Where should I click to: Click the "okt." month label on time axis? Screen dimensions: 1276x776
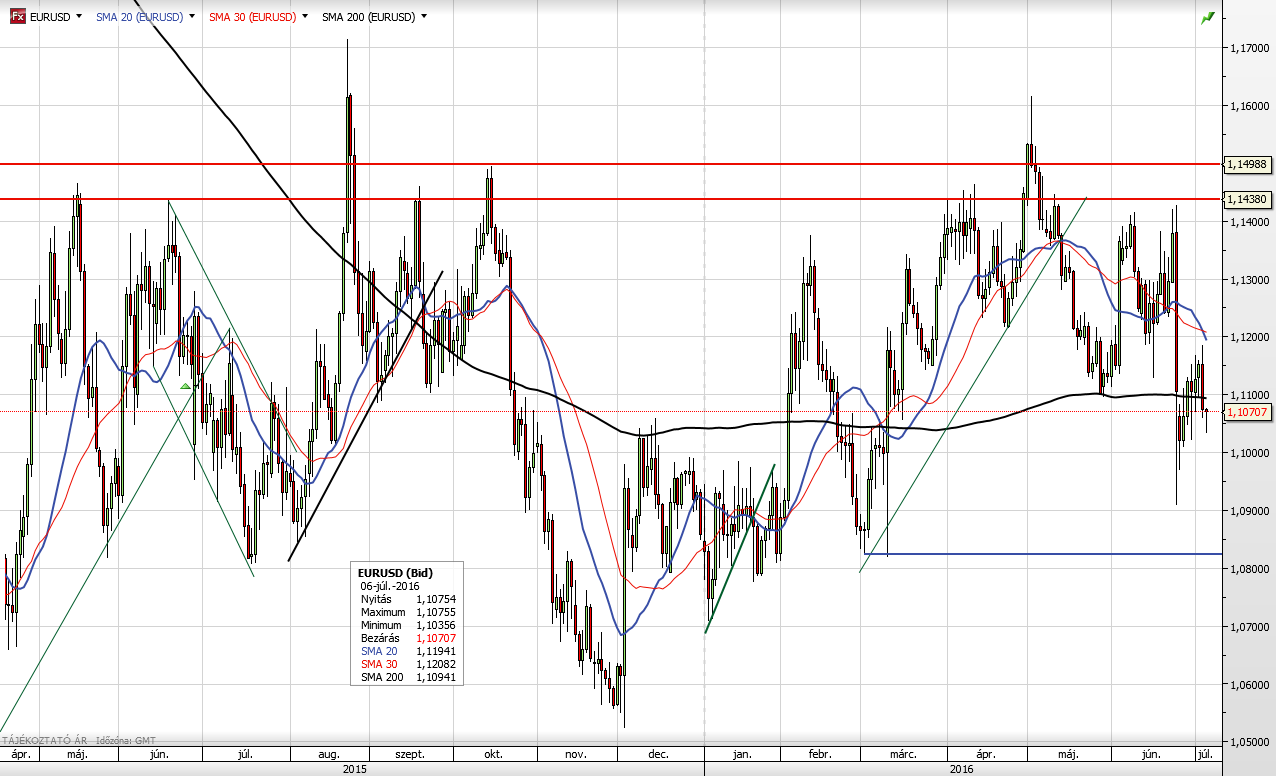click(x=492, y=754)
